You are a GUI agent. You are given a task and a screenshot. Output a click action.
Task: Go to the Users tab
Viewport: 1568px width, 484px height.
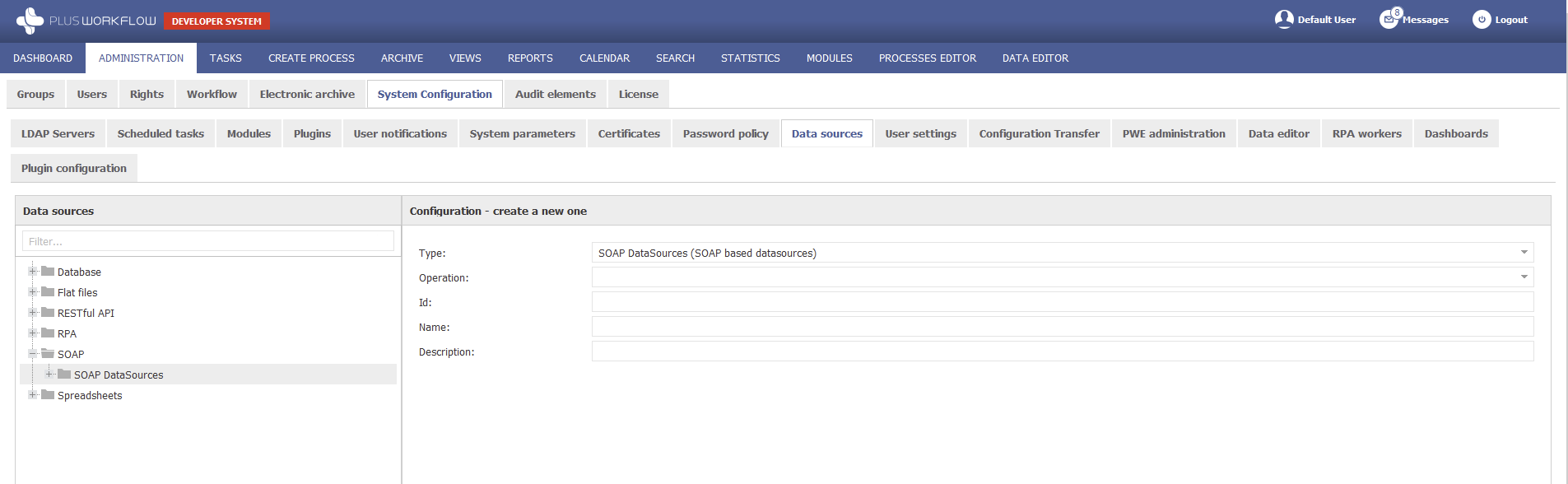tap(92, 94)
